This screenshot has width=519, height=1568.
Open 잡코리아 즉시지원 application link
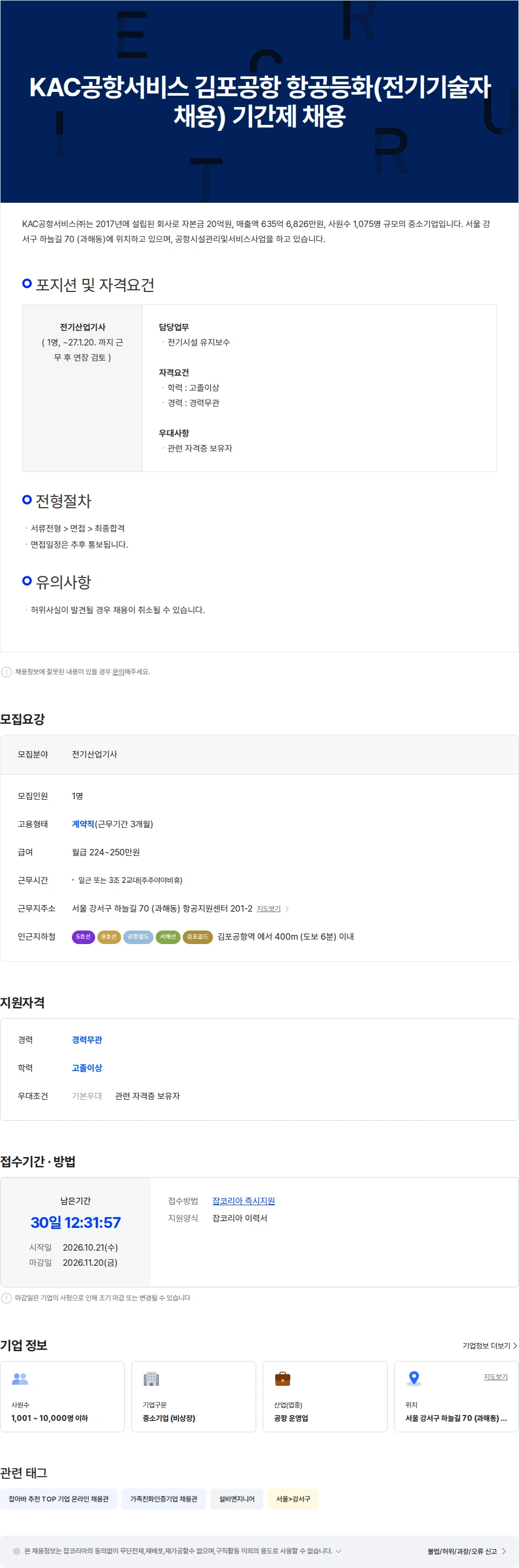tap(243, 1200)
